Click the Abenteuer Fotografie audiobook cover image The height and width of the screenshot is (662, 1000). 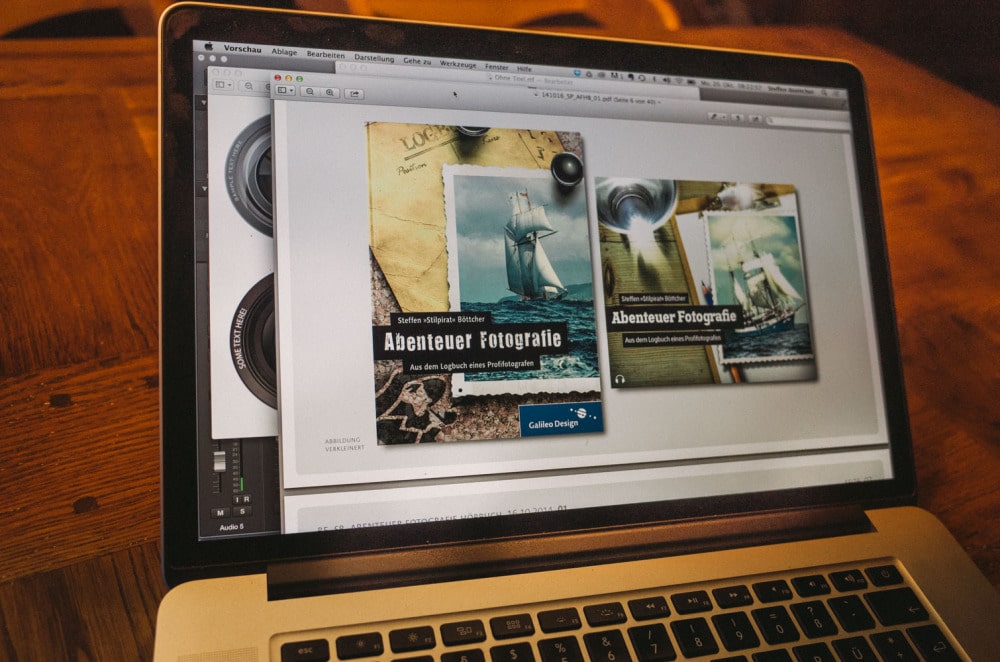[x=706, y=281]
